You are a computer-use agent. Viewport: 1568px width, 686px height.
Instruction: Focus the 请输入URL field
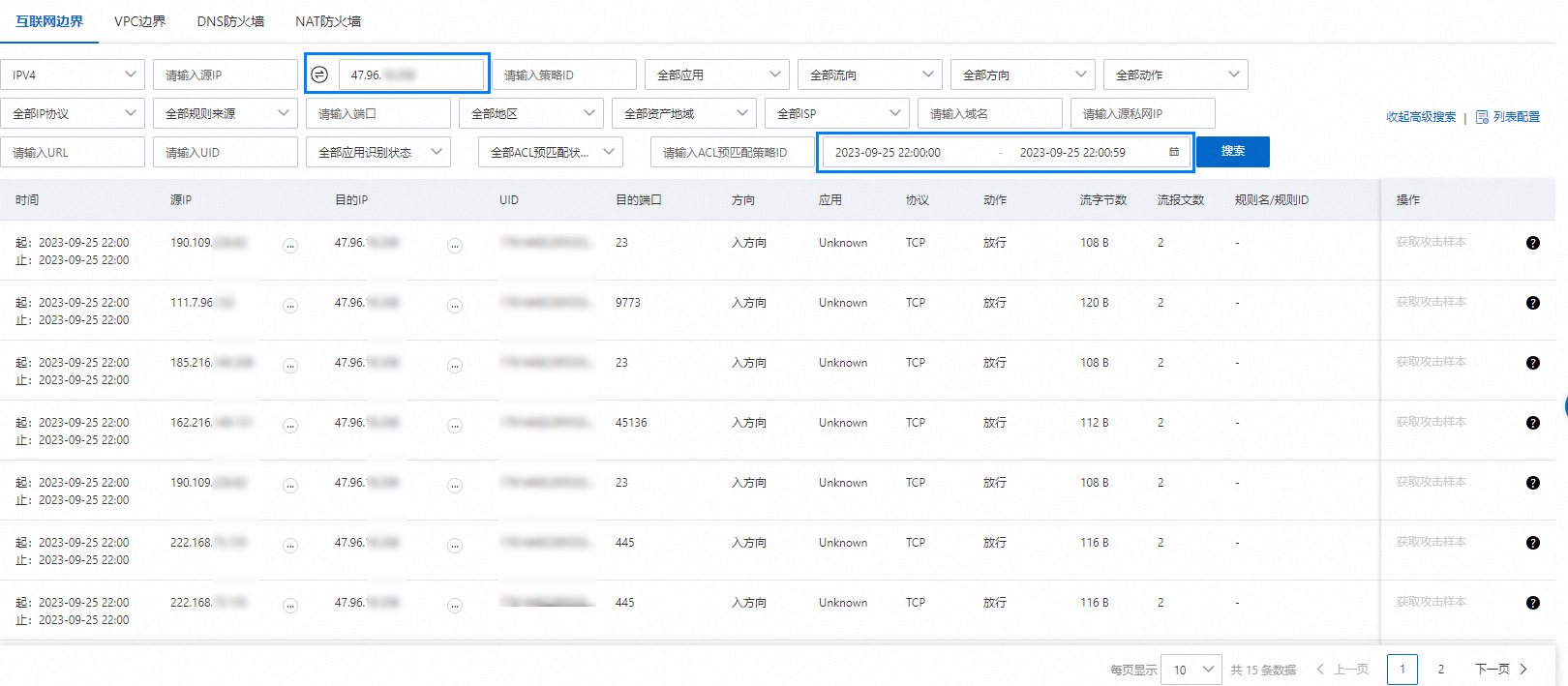coord(73,152)
